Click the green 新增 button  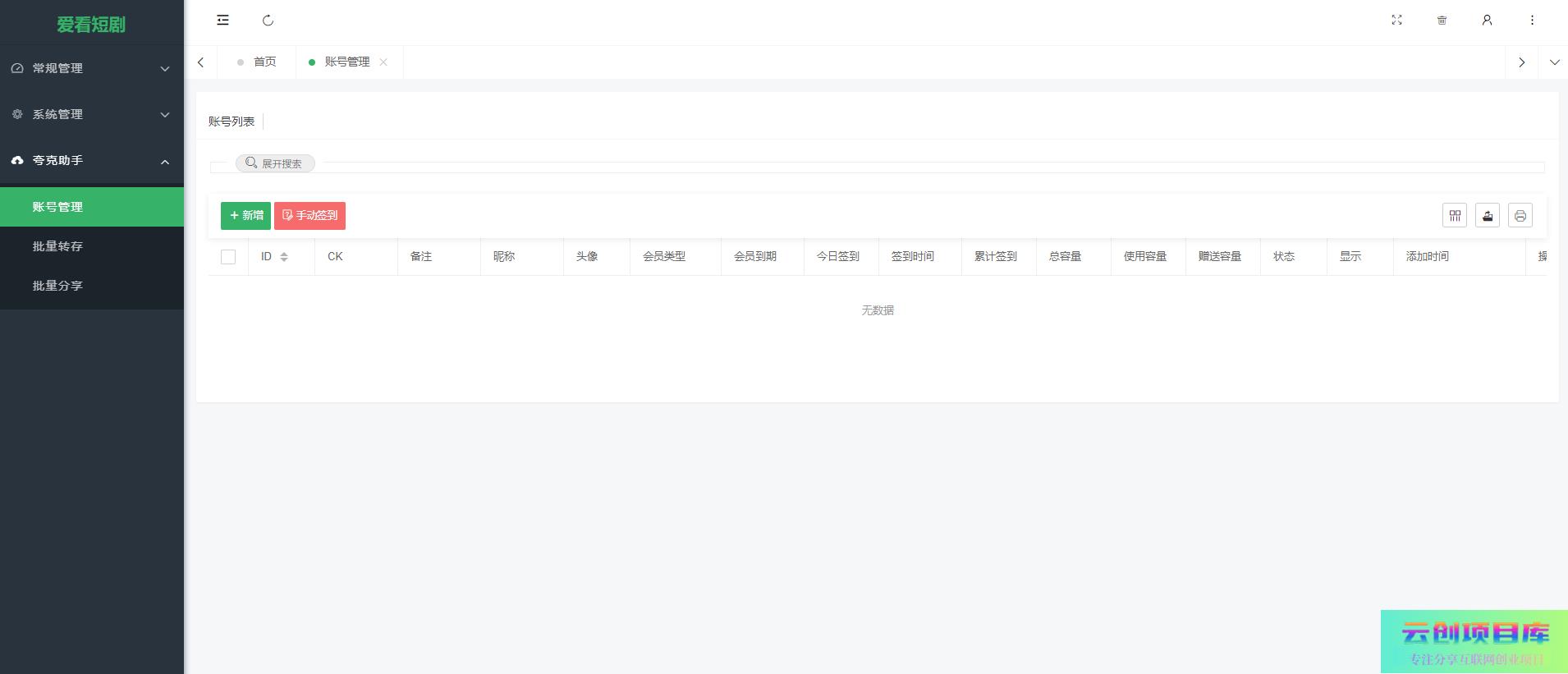[245, 216]
